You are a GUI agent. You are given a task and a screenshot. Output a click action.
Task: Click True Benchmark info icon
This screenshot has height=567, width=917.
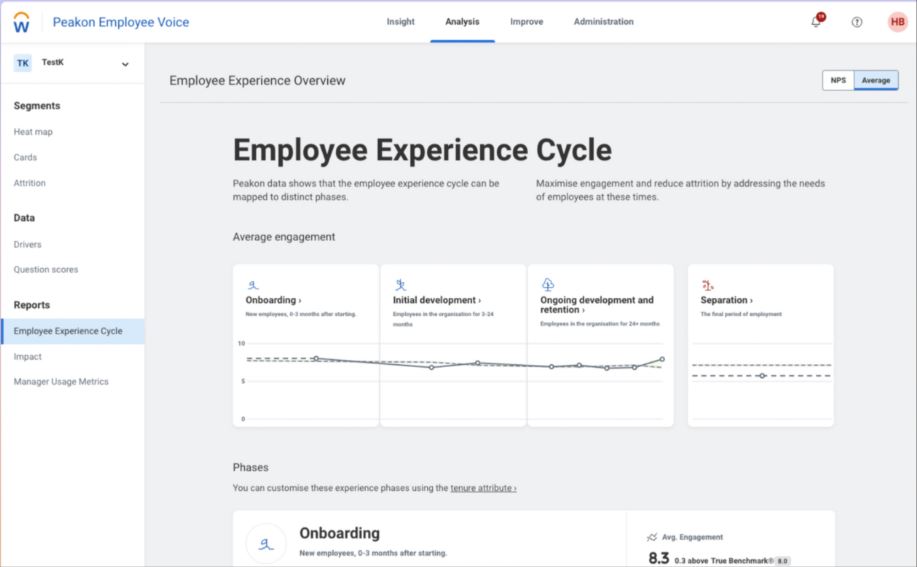[x=771, y=561]
